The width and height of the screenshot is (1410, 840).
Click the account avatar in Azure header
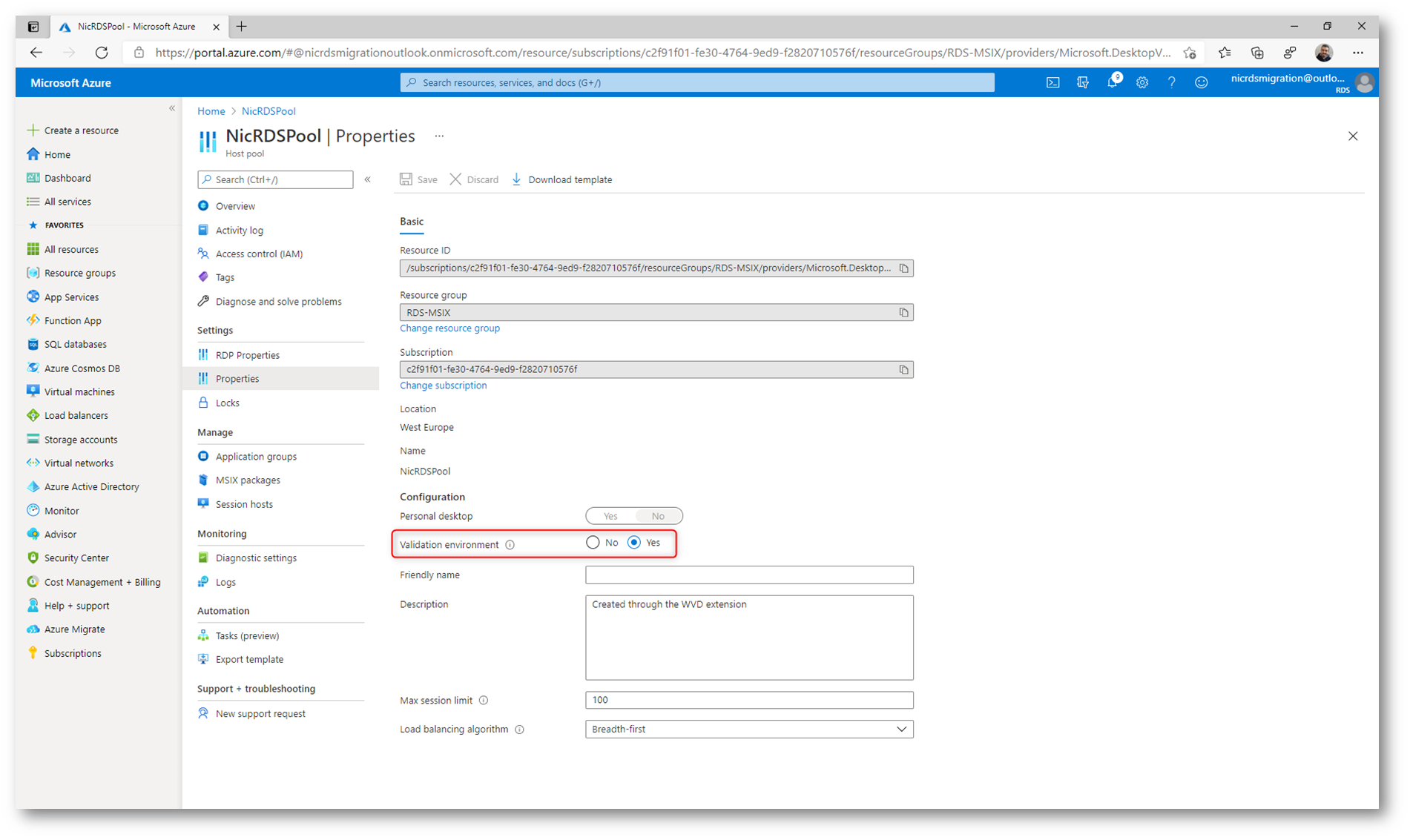click(1364, 83)
